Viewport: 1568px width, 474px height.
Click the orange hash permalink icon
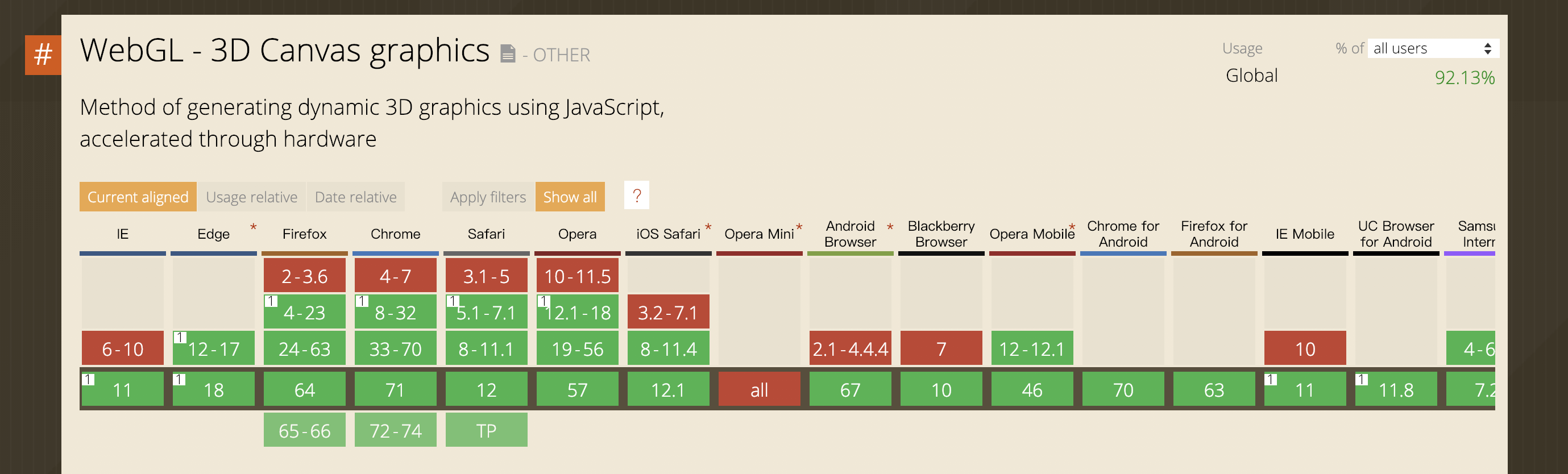pos(43,55)
